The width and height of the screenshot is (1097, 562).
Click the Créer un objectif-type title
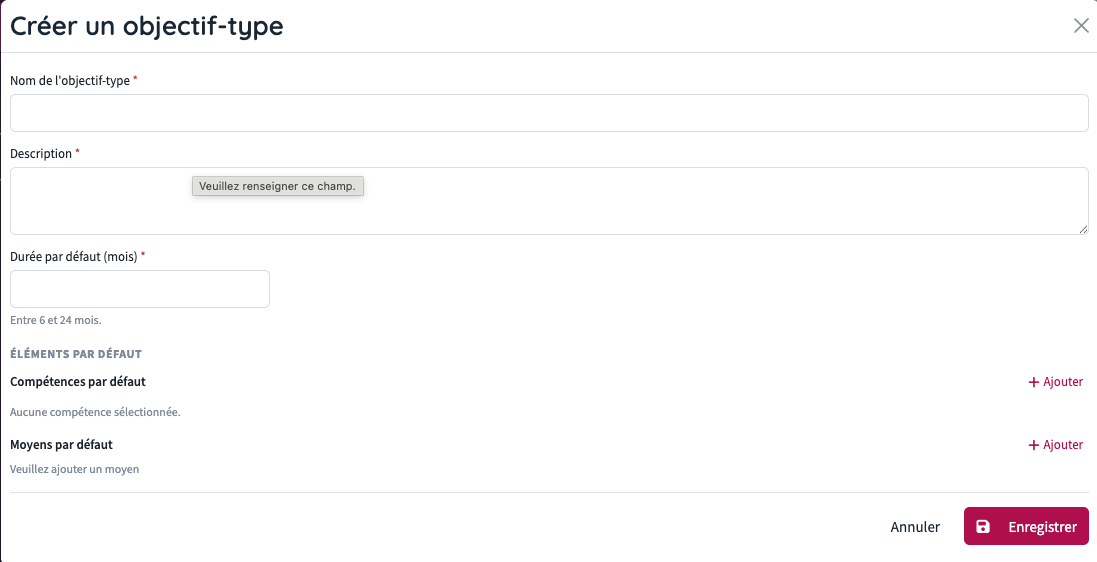tap(147, 27)
